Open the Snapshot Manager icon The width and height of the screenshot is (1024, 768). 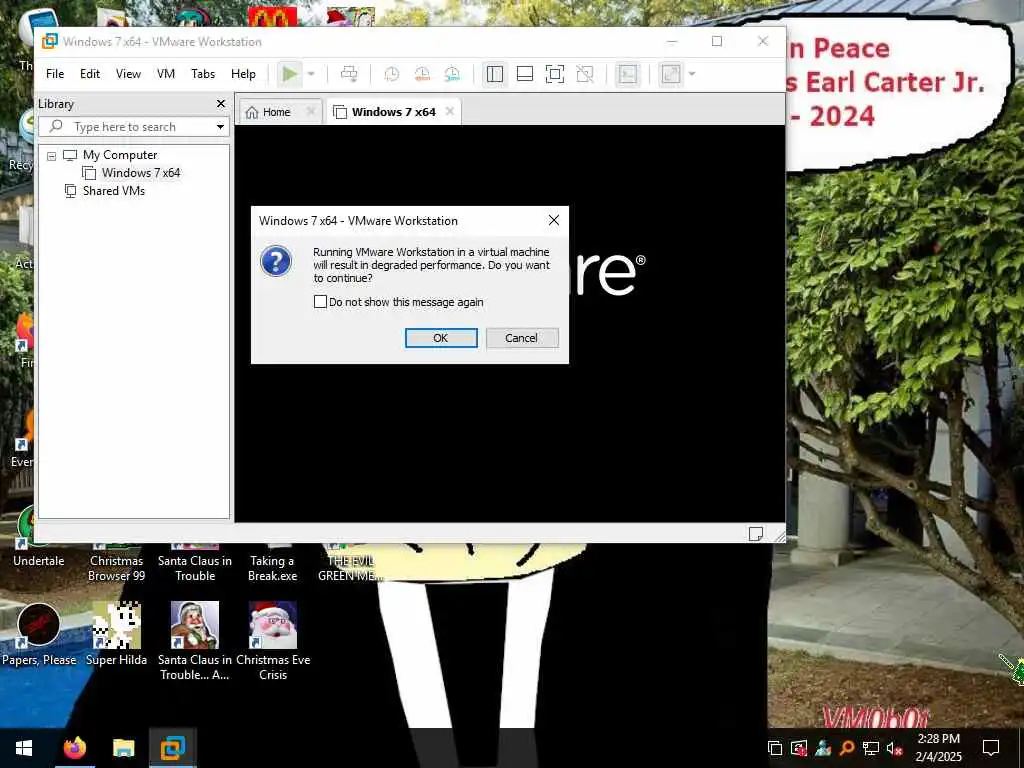452,74
